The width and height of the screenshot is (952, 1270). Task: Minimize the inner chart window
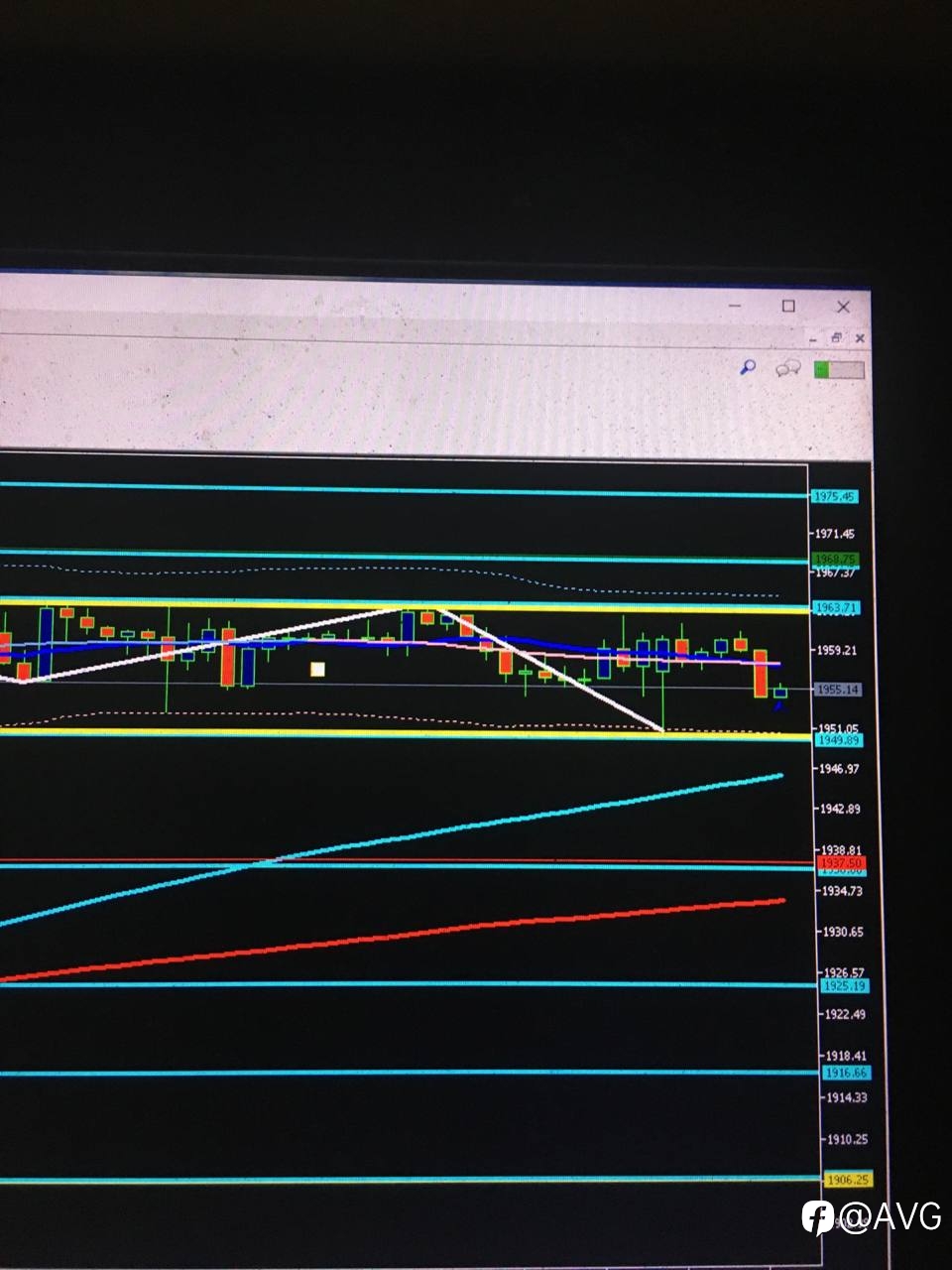coord(813,338)
